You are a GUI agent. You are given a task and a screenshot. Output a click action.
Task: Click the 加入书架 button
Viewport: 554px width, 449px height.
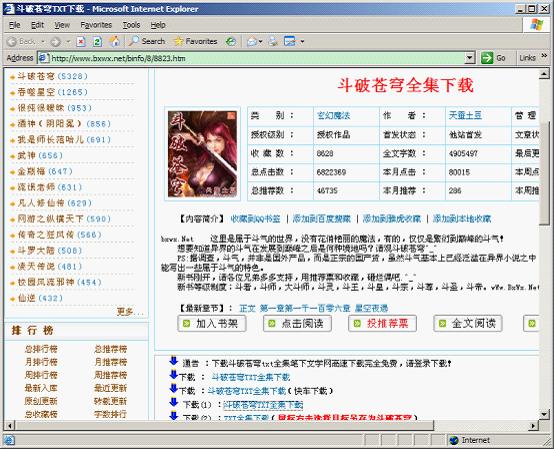[x=212, y=323]
